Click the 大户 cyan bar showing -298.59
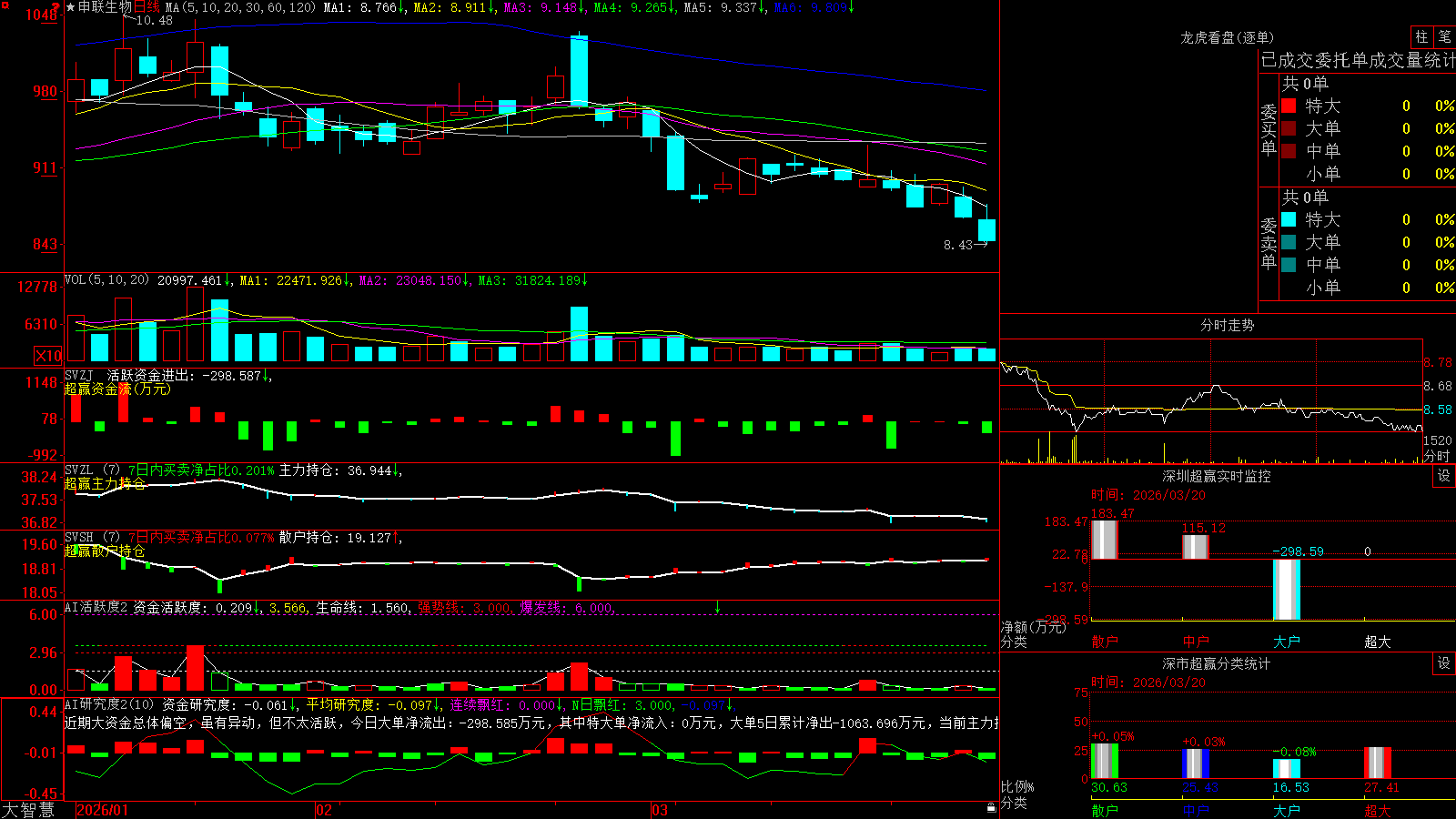1456x819 pixels. coord(1287,590)
